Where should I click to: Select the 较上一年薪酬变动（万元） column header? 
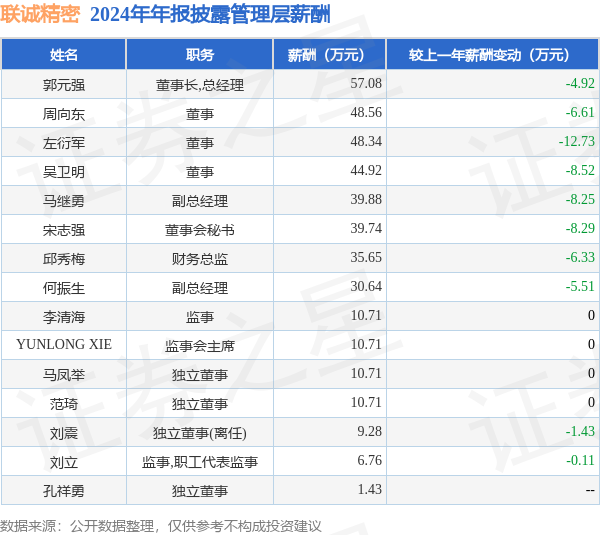click(492, 55)
